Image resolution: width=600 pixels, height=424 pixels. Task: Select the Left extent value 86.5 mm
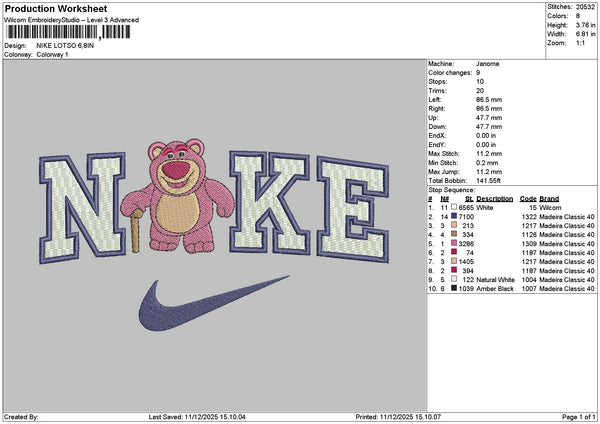pyautogui.click(x=489, y=99)
